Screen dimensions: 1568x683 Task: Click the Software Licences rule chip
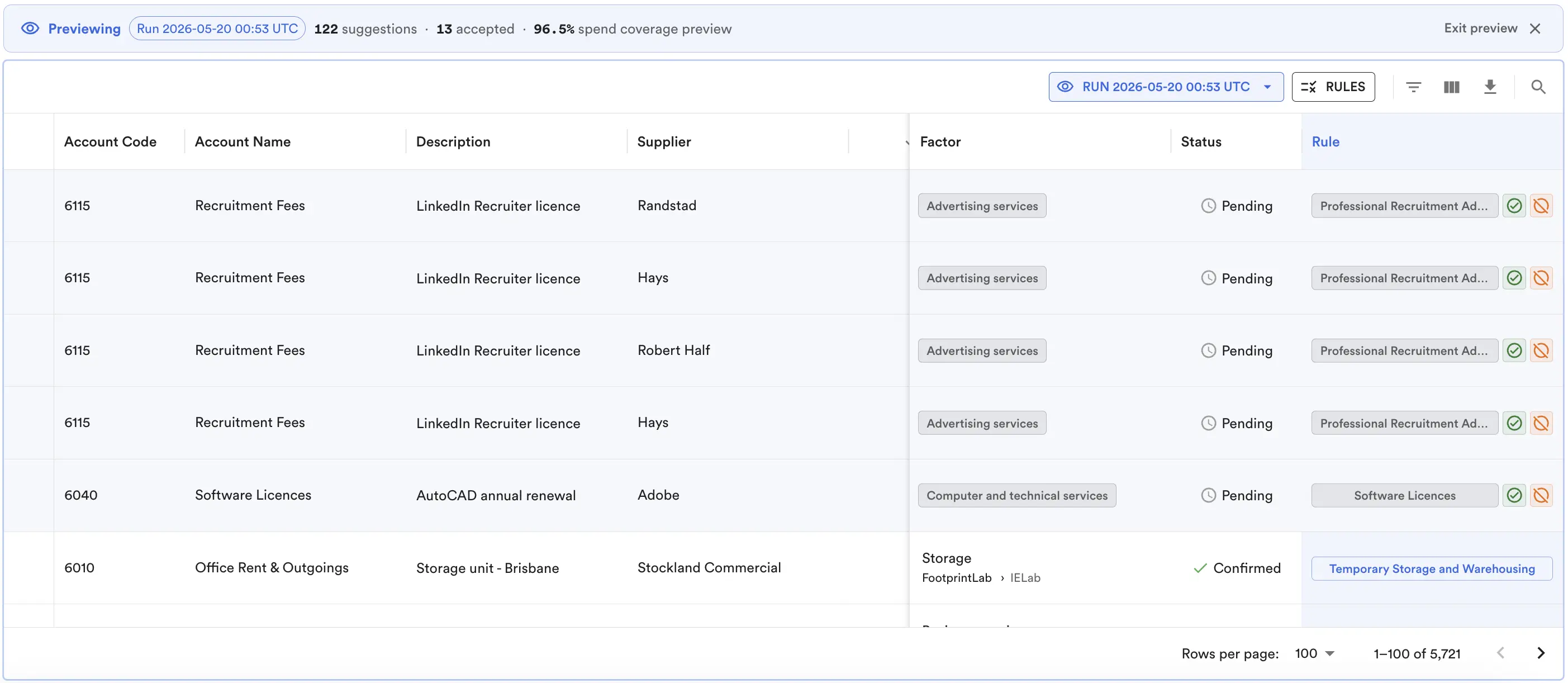(1405, 496)
